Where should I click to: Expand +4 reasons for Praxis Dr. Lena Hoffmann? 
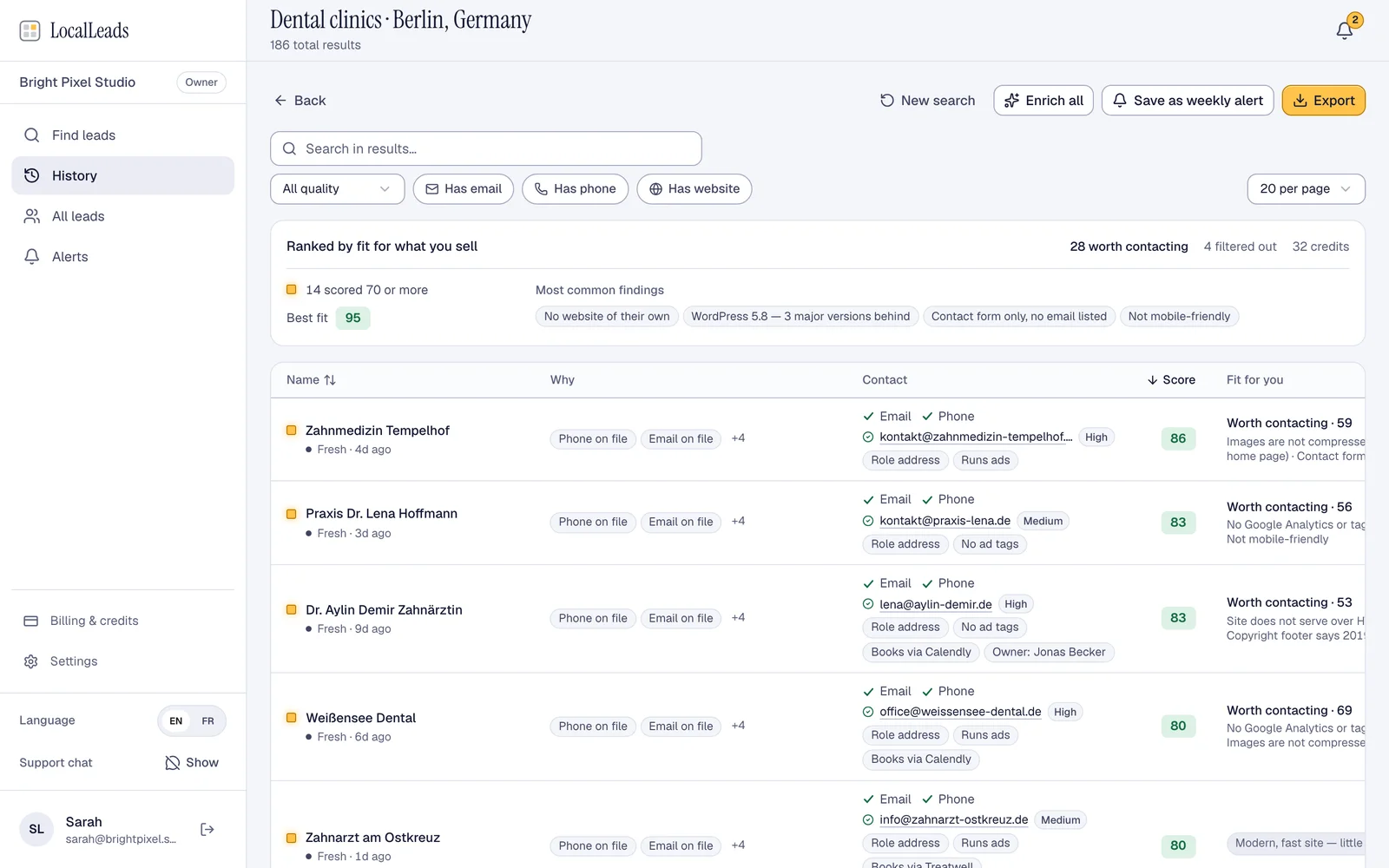(x=739, y=522)
